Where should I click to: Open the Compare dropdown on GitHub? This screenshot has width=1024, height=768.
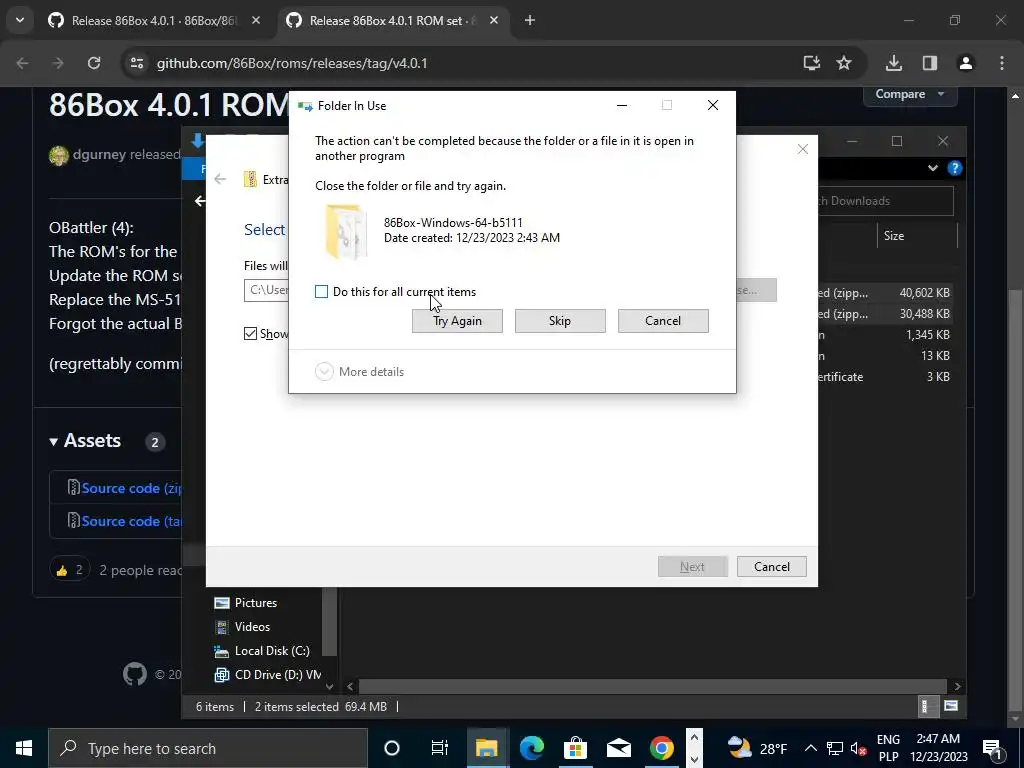click(910, 95)
